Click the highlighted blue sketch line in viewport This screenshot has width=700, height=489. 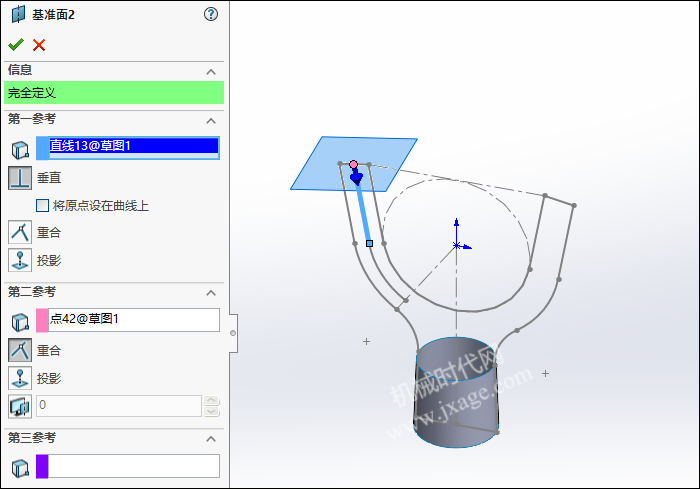[363, 212]
